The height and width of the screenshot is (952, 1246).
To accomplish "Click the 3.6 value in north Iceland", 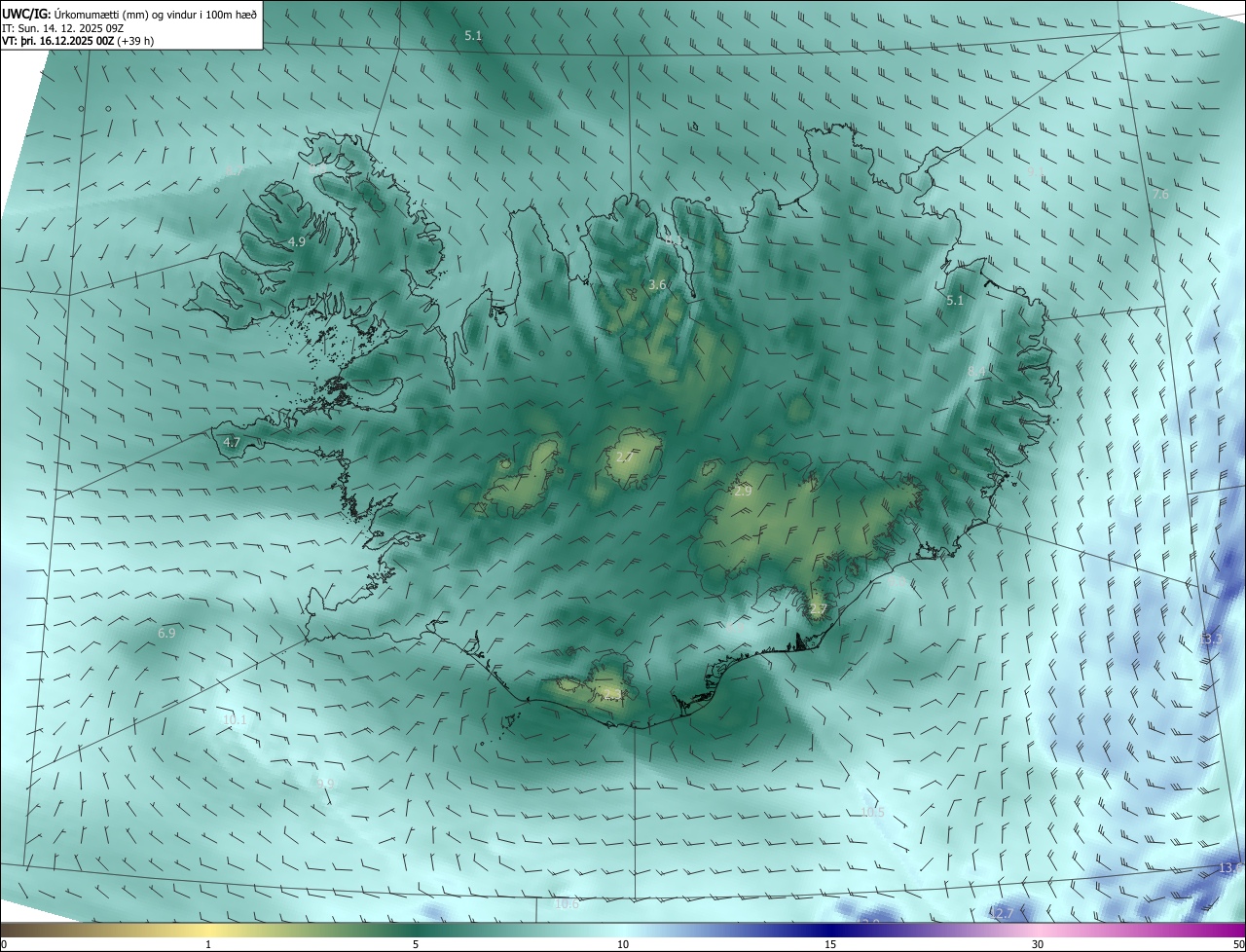I will click(657, 284).
